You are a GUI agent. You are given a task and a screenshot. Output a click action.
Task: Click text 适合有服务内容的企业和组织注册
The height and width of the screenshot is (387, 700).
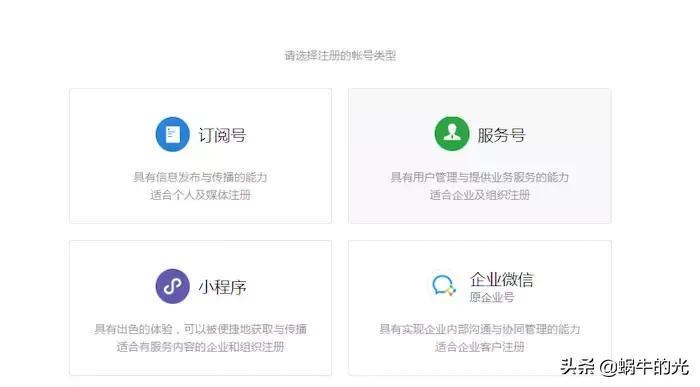click(200, 347)
